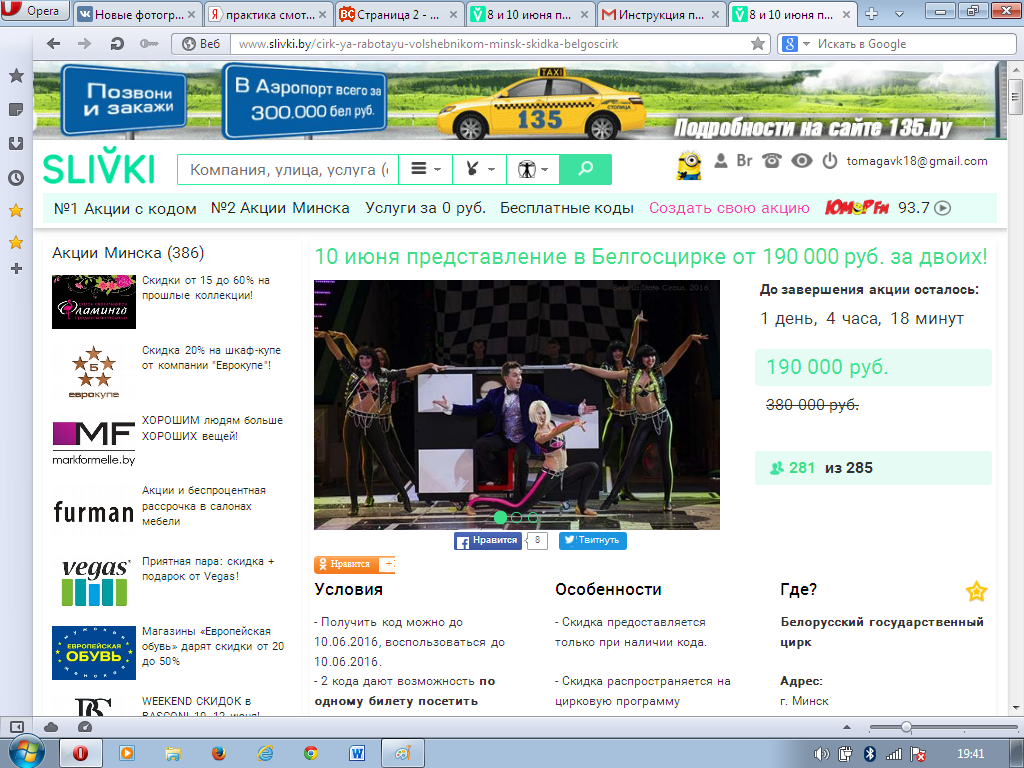Expand the hamburger categories dropdown
1024x768 pixels.
coord(425,169)
